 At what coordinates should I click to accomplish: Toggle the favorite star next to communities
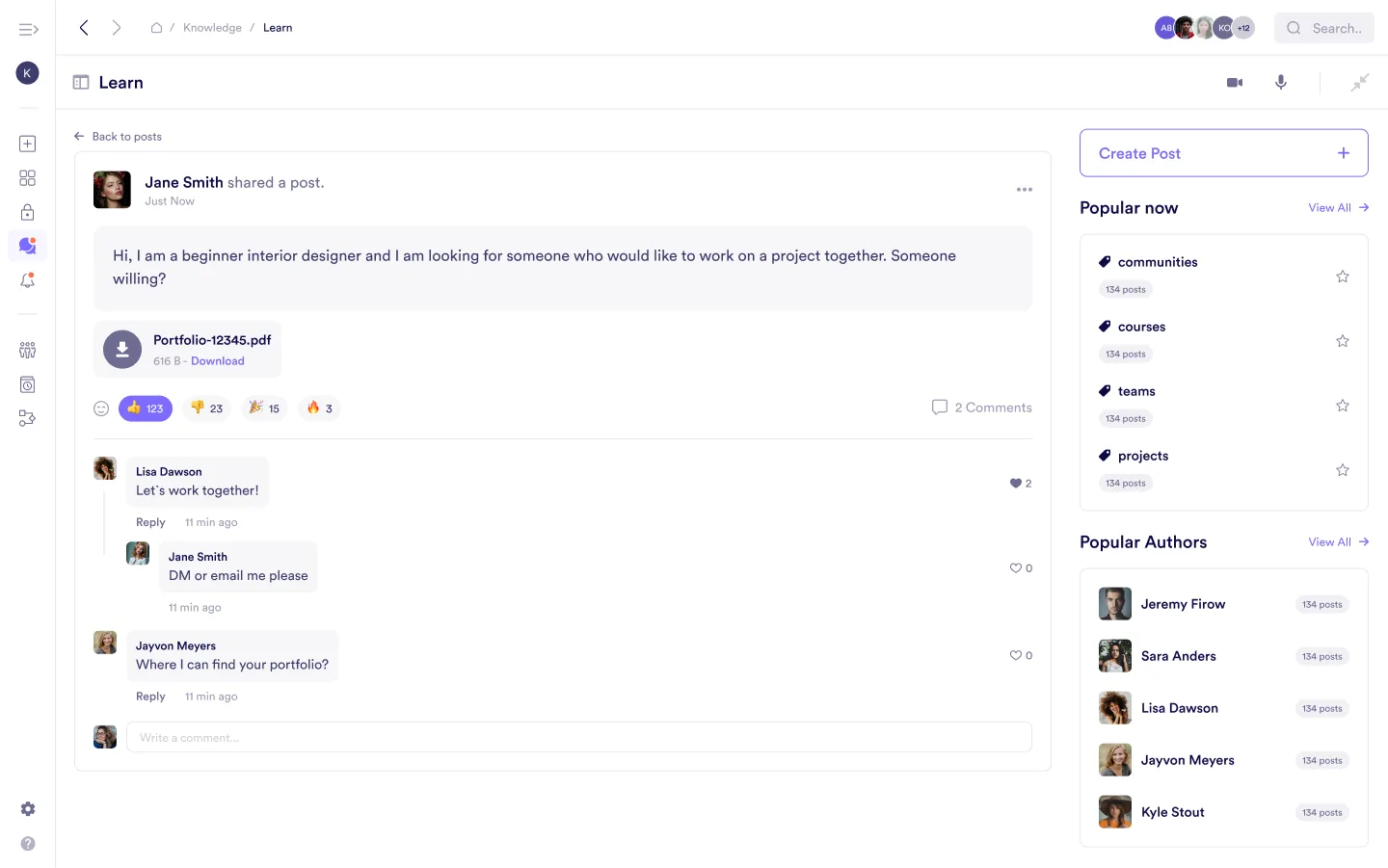[1343, 276]
